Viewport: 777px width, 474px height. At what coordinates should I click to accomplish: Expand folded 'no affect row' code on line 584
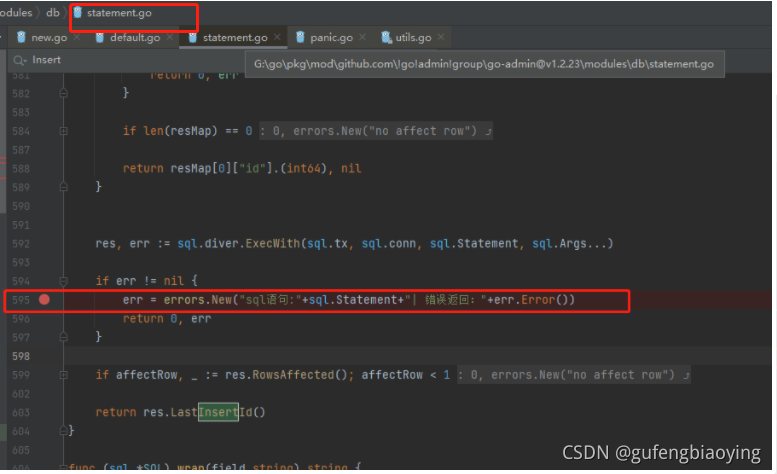tap(376, 131)
